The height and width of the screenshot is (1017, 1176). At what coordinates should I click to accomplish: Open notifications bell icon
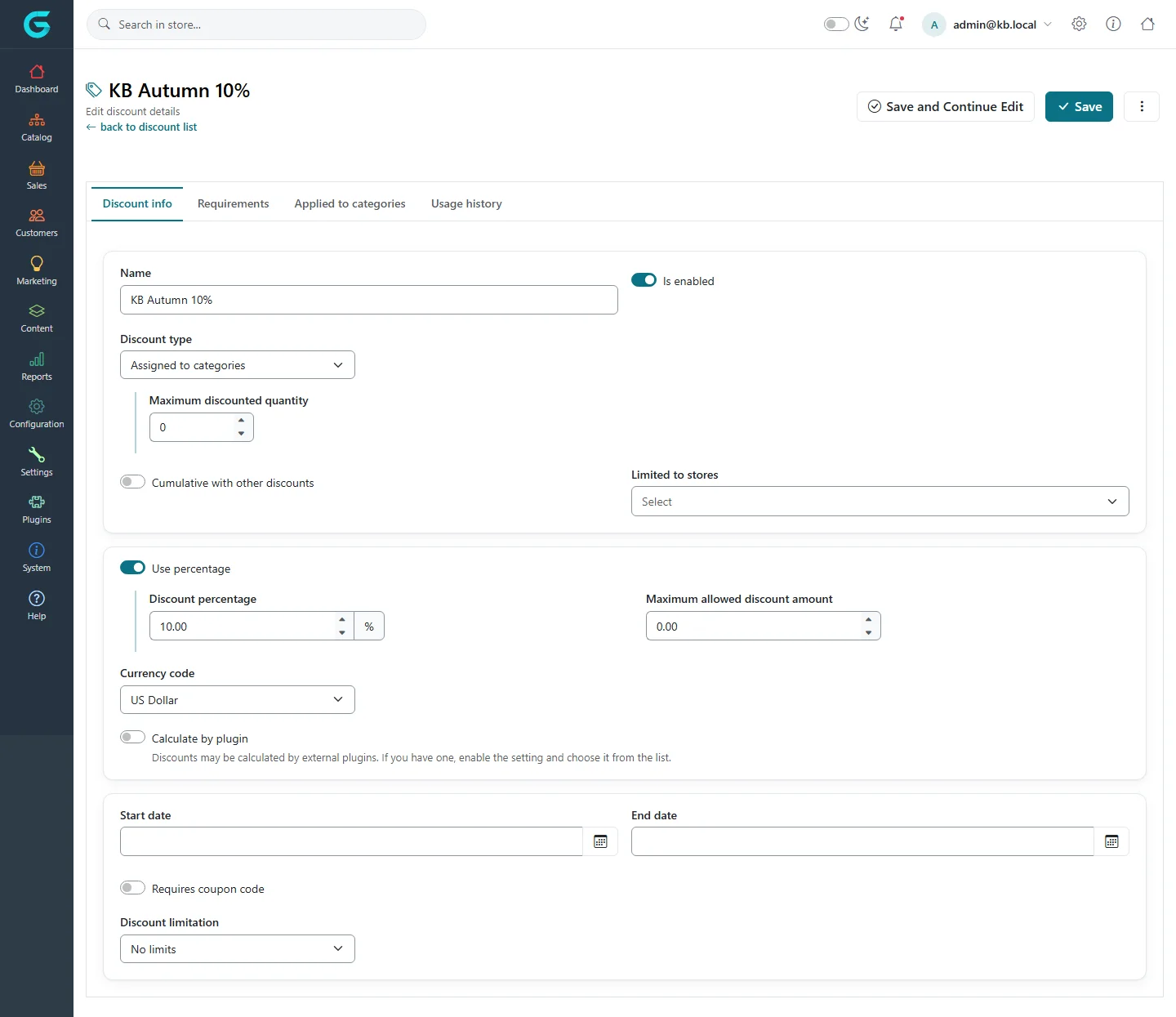(896, 25)
